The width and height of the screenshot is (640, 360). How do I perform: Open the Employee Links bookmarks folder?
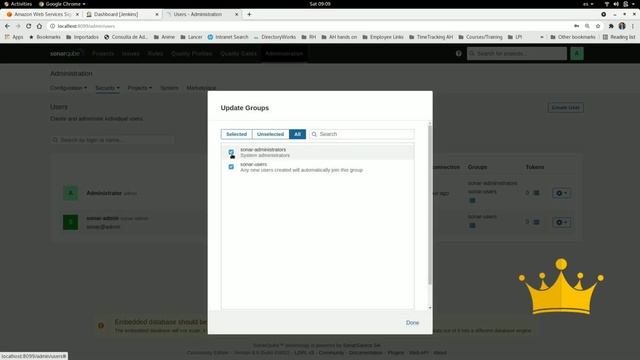click(x=383, y=37)
